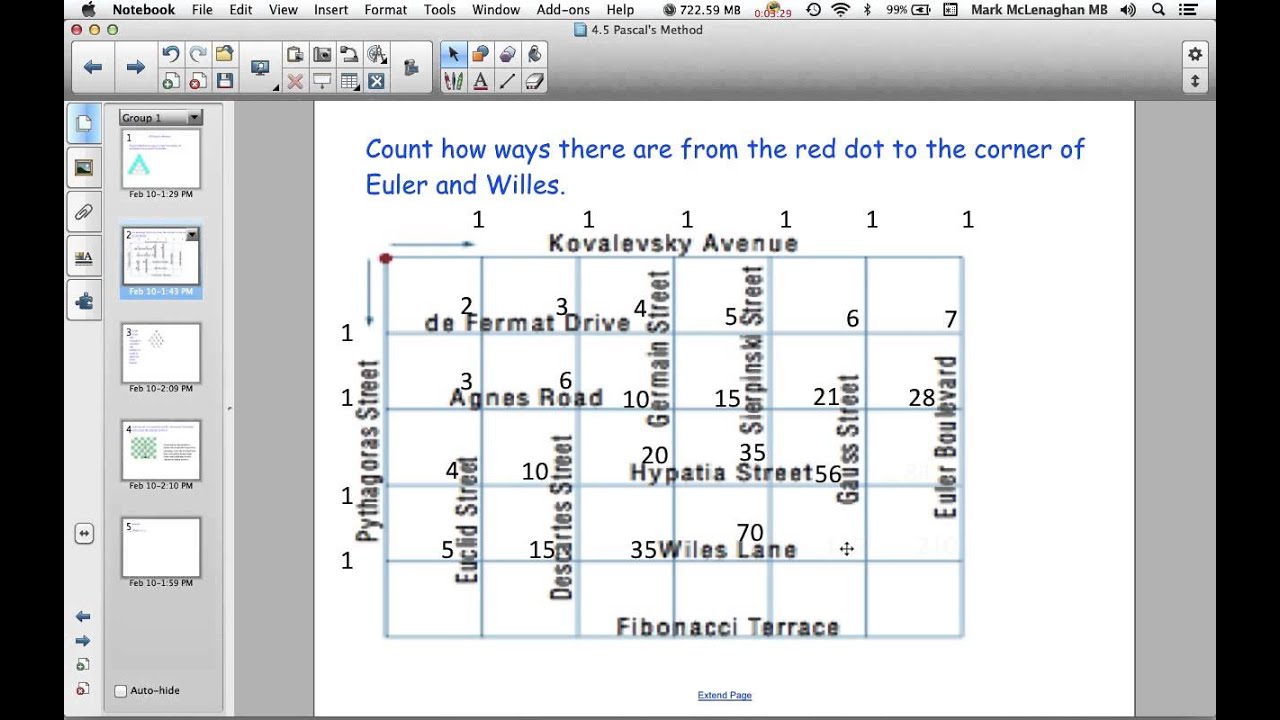Open the View menu
This screenshot has height=720, width=1280.
pyautogui.click(x=283, y=9)
